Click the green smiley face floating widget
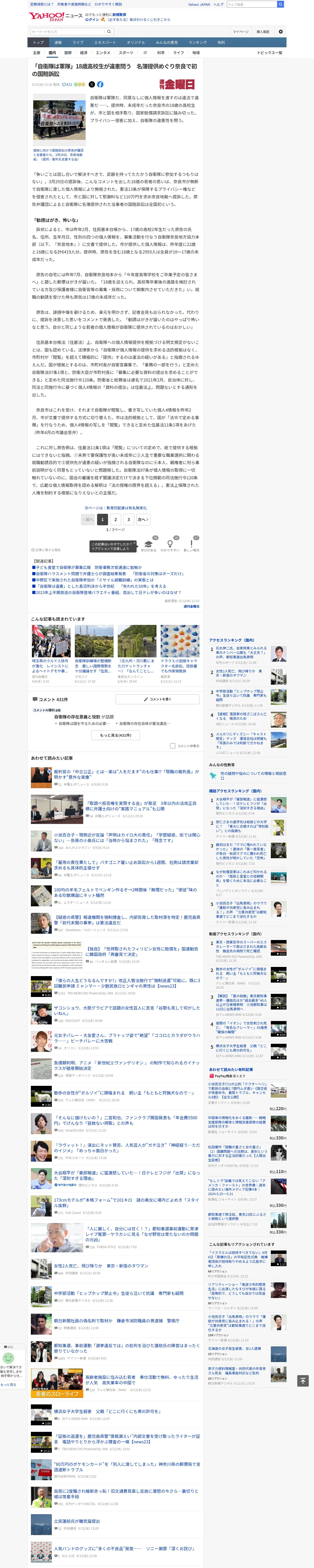Image resolution: width=314 pixels, height=1568 pixels. [9, 1357]
